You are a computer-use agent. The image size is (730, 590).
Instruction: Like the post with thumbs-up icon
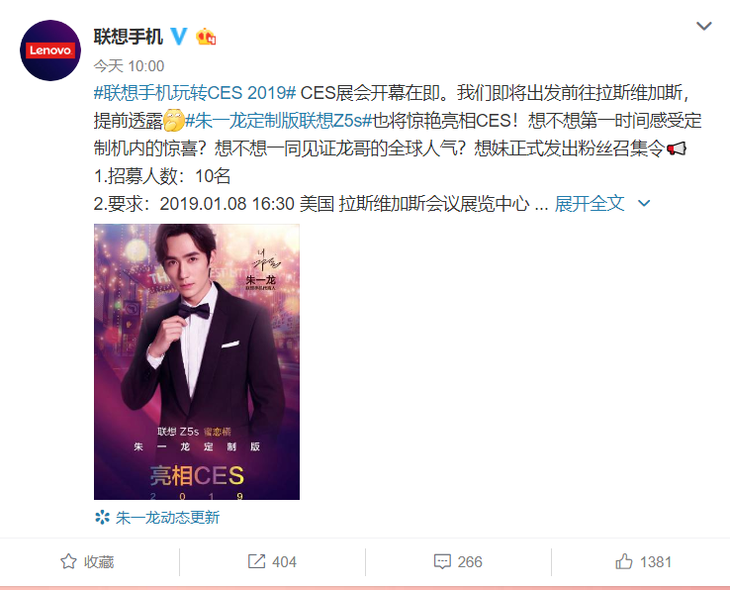(x=624, y=561)
